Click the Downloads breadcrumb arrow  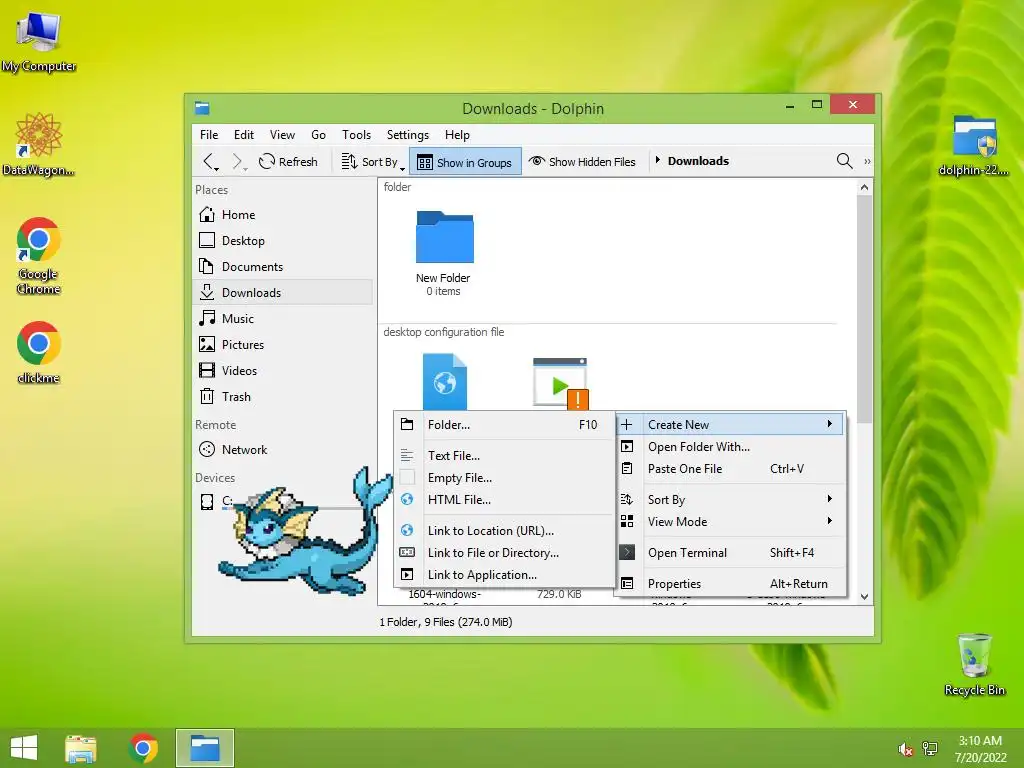coord(658,160)
